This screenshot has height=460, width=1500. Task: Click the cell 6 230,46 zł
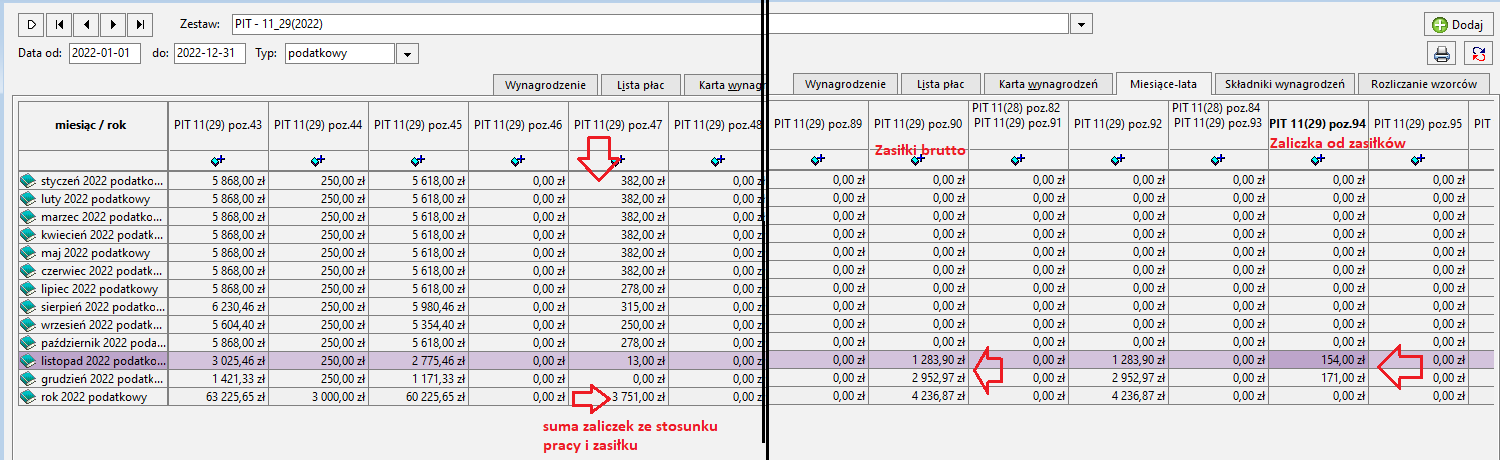[x=218, y=306]
